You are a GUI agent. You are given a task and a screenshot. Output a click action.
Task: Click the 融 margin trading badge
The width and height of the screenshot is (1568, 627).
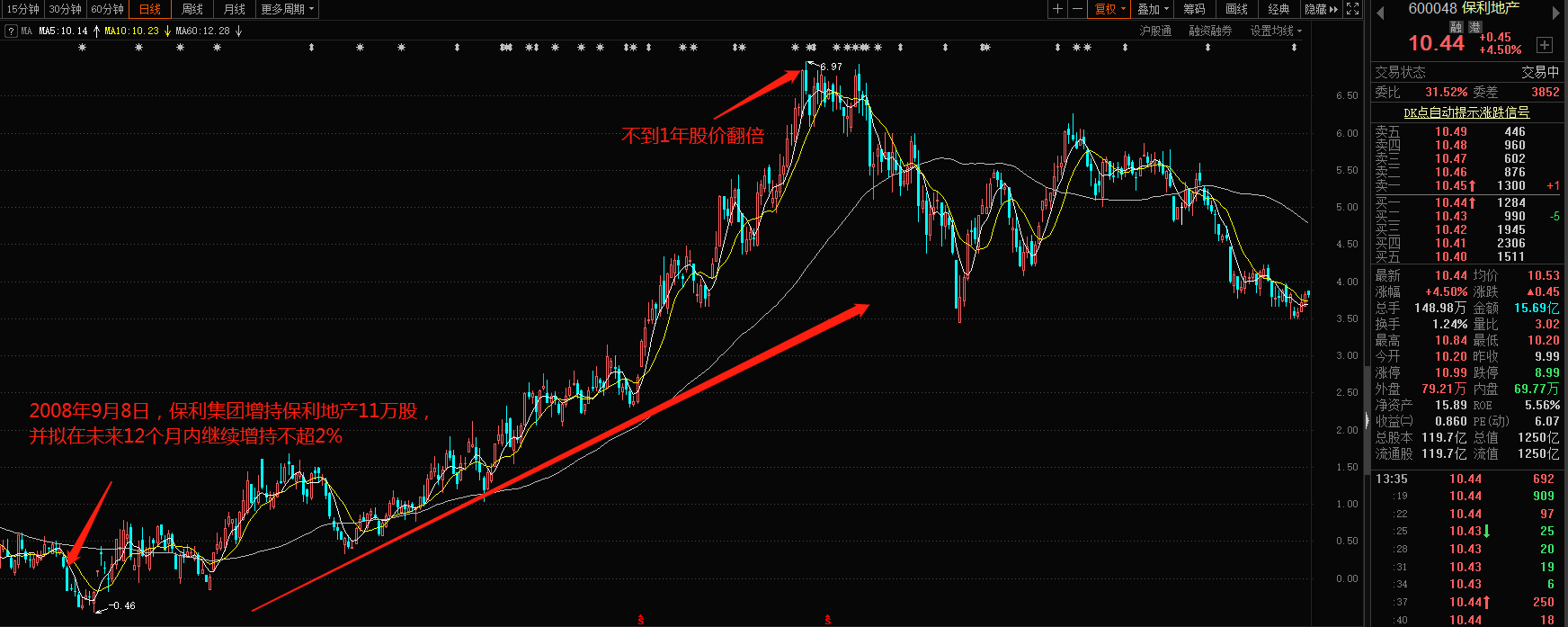[x=1457, y=27]
